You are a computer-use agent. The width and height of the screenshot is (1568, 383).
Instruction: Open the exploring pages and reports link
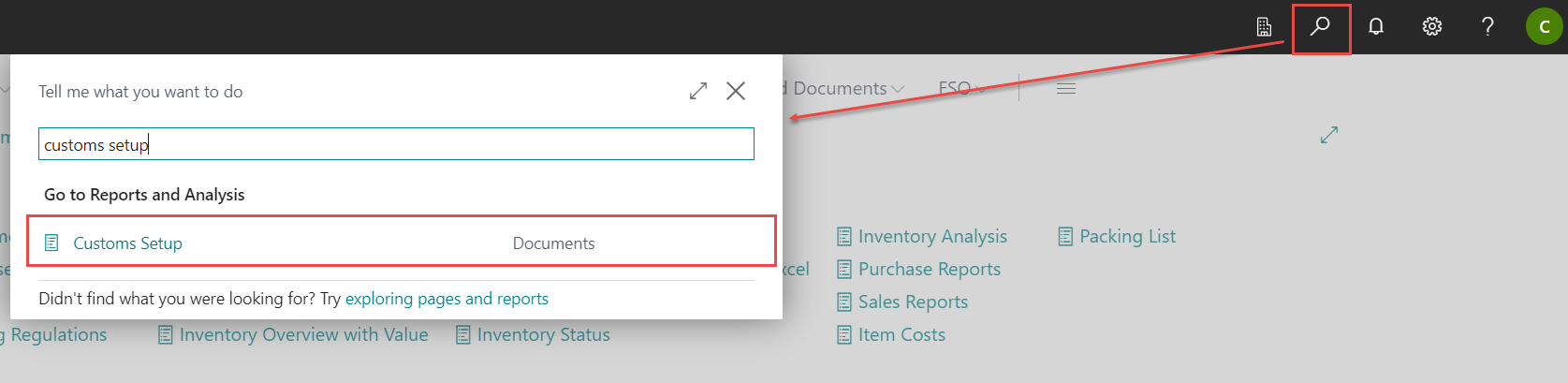(x=447, y=299)
